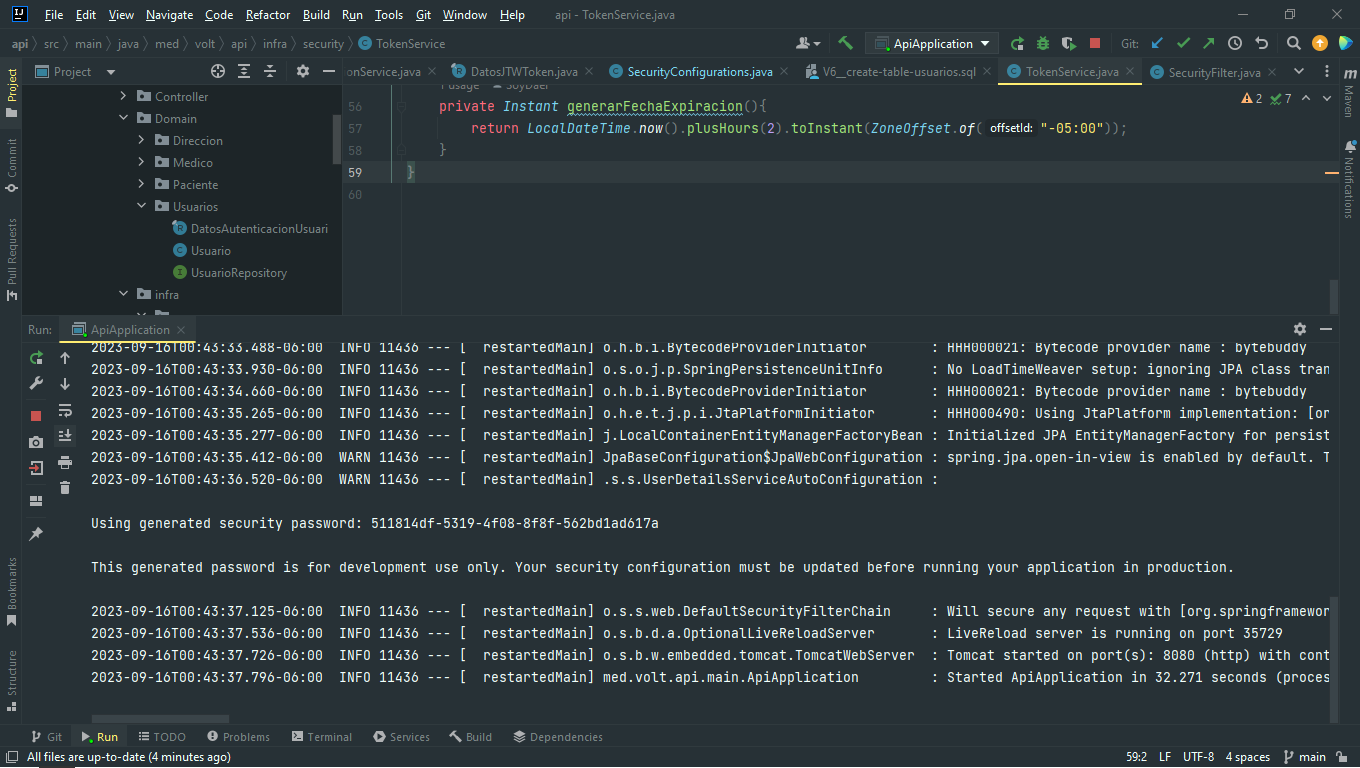Open the Build menu
Viewport: 1360px width, 768px height.
point(316,15)
